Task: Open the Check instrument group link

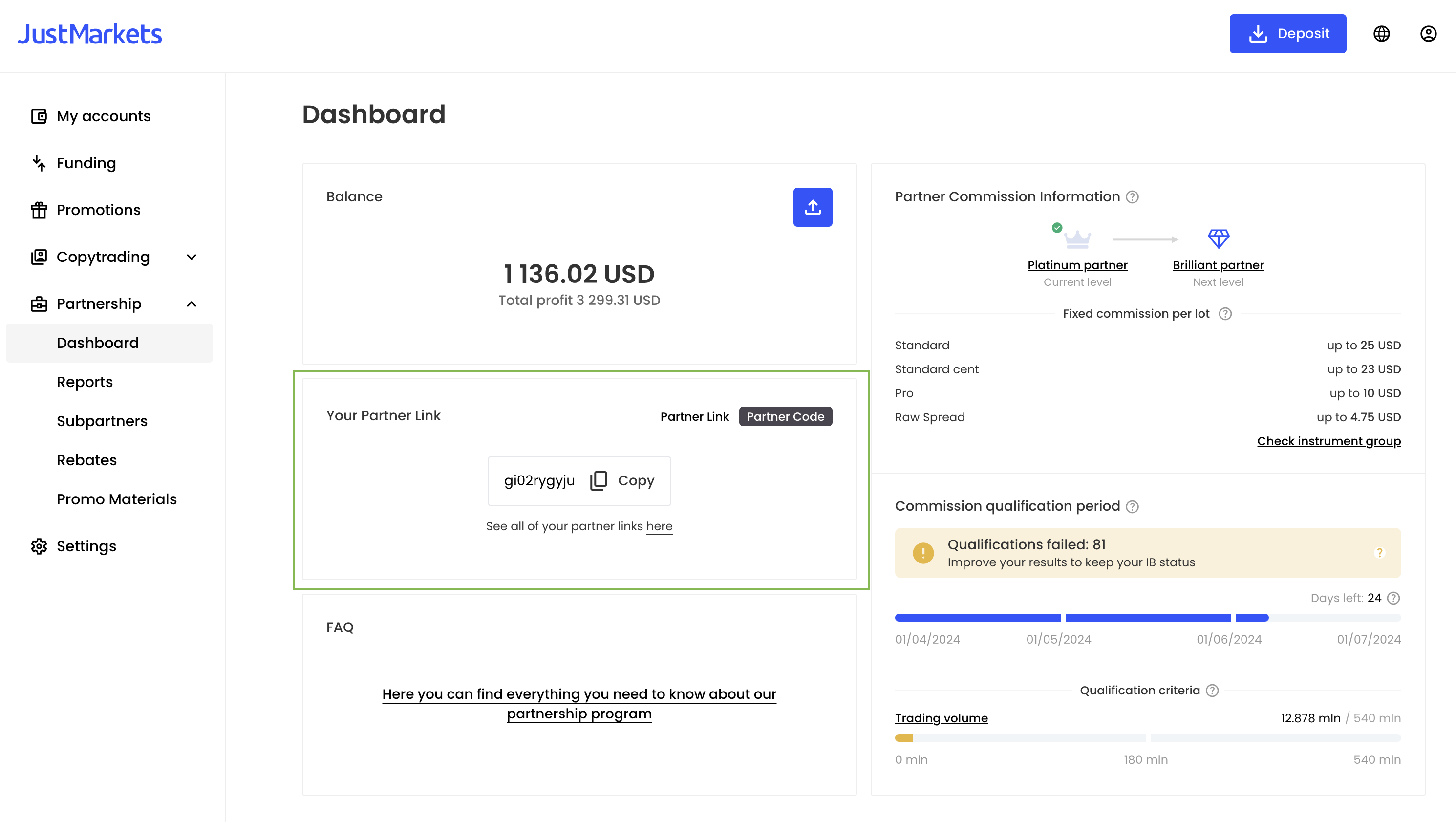Action: (1329, 441)
